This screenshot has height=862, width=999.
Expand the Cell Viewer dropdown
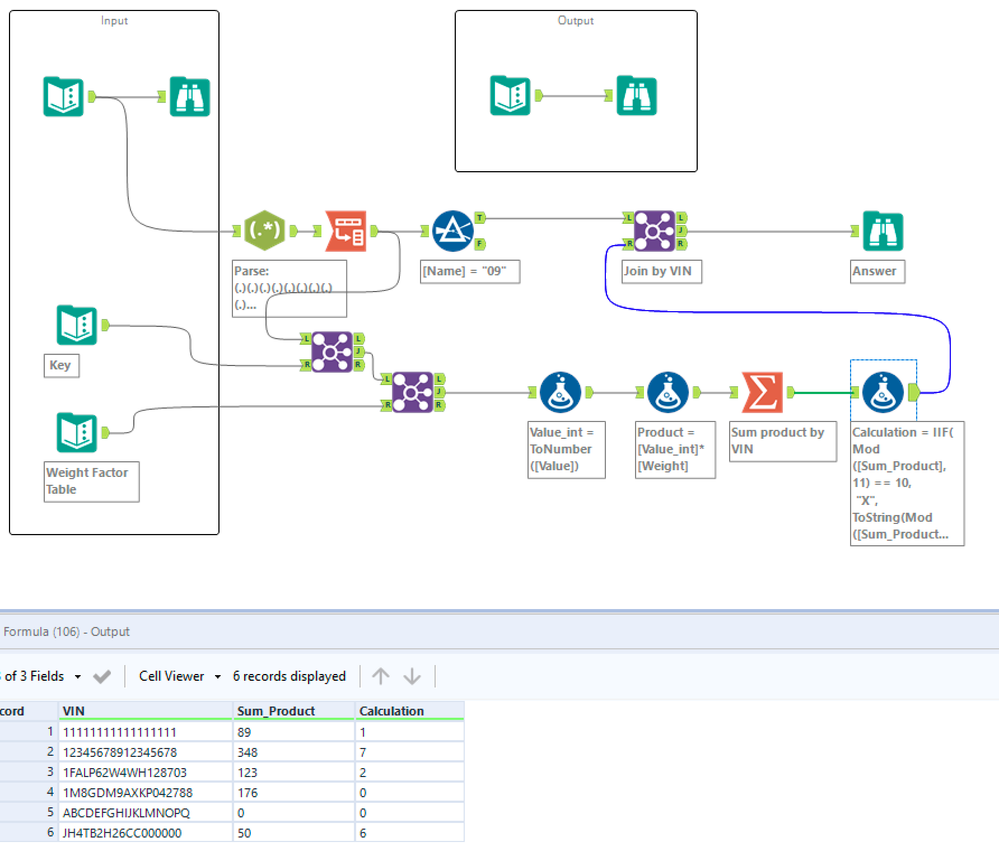pos(218,677)
